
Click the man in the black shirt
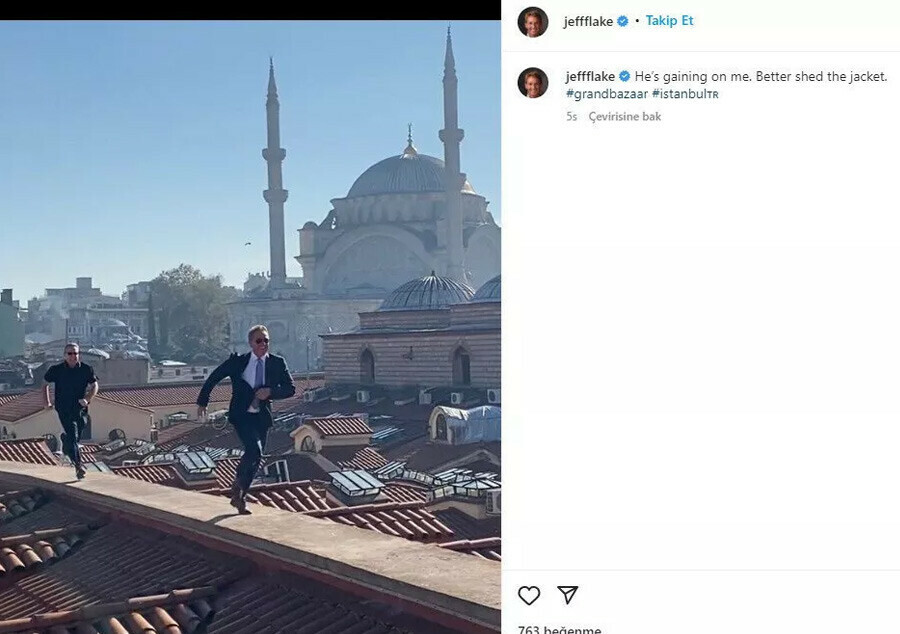71,400
